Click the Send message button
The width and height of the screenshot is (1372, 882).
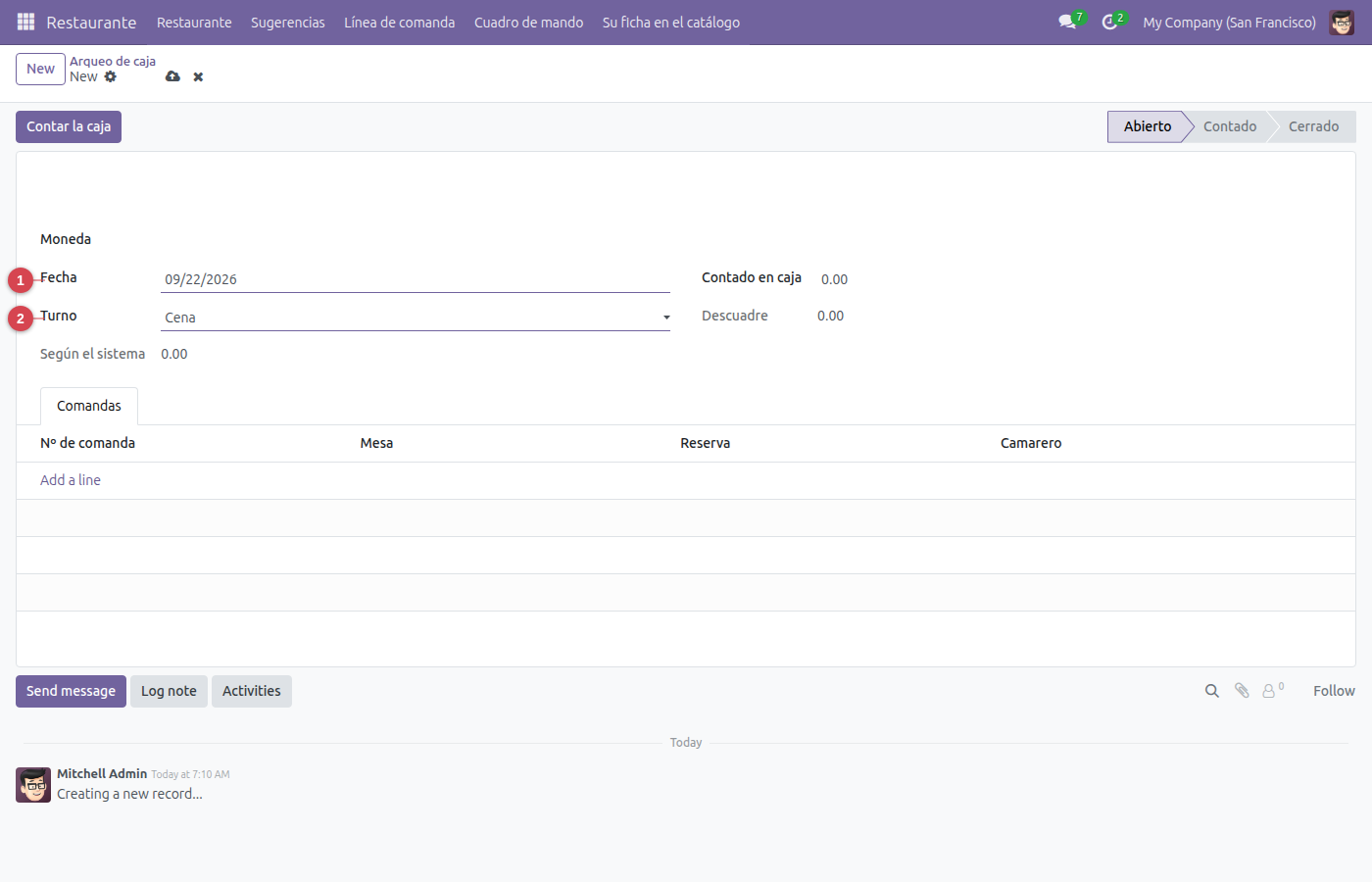coord(71,691)
